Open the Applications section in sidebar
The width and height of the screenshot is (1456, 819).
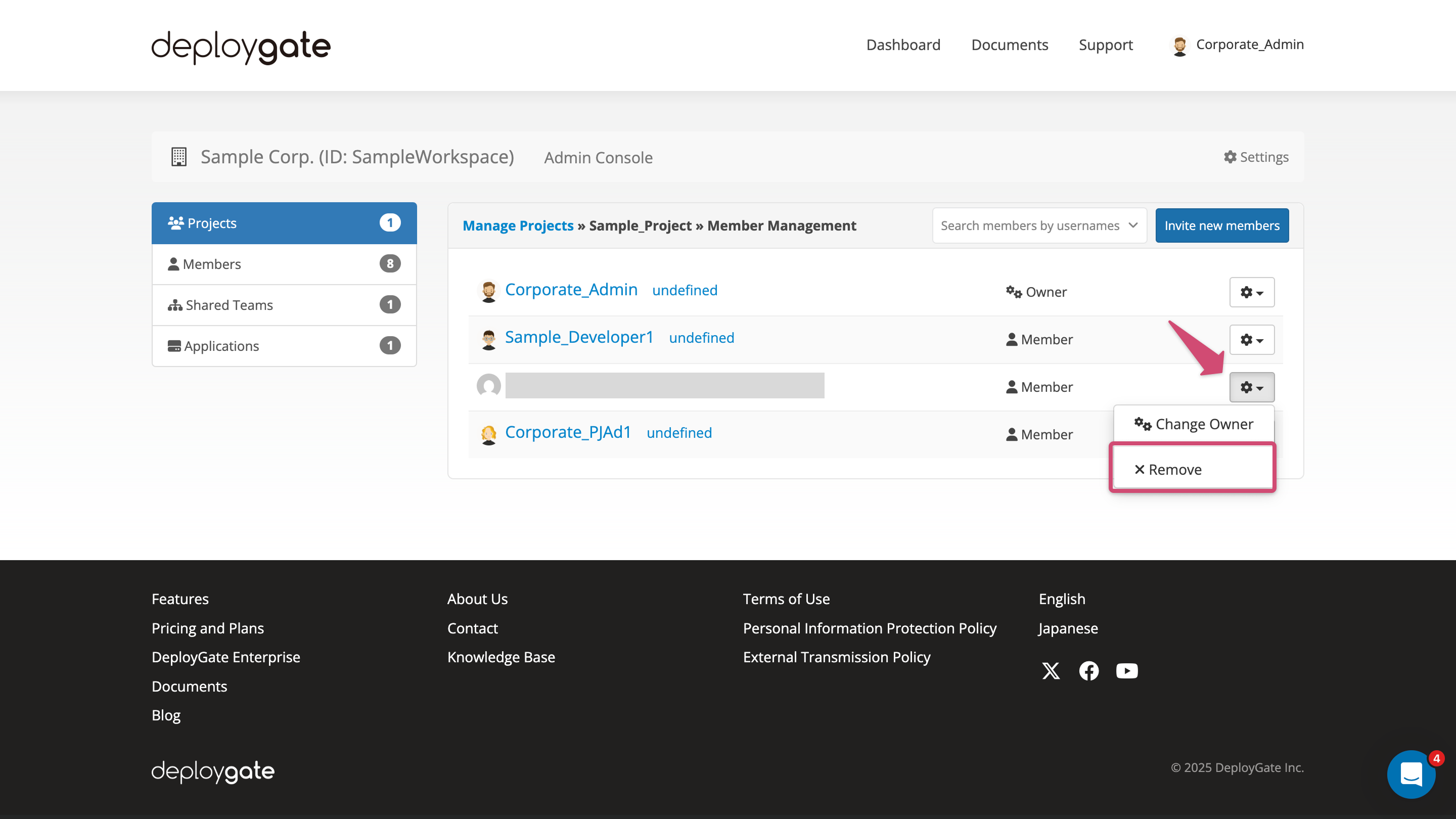(x=221, y=345)
